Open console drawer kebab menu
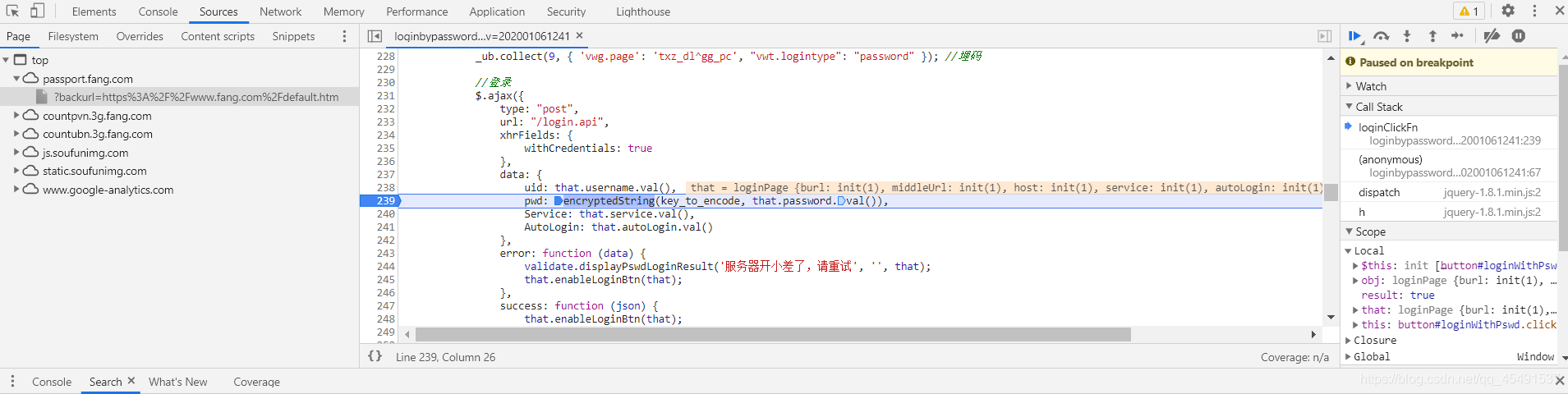The height and width of the screenshot is (394, 1568). click(x=12, y=382)
